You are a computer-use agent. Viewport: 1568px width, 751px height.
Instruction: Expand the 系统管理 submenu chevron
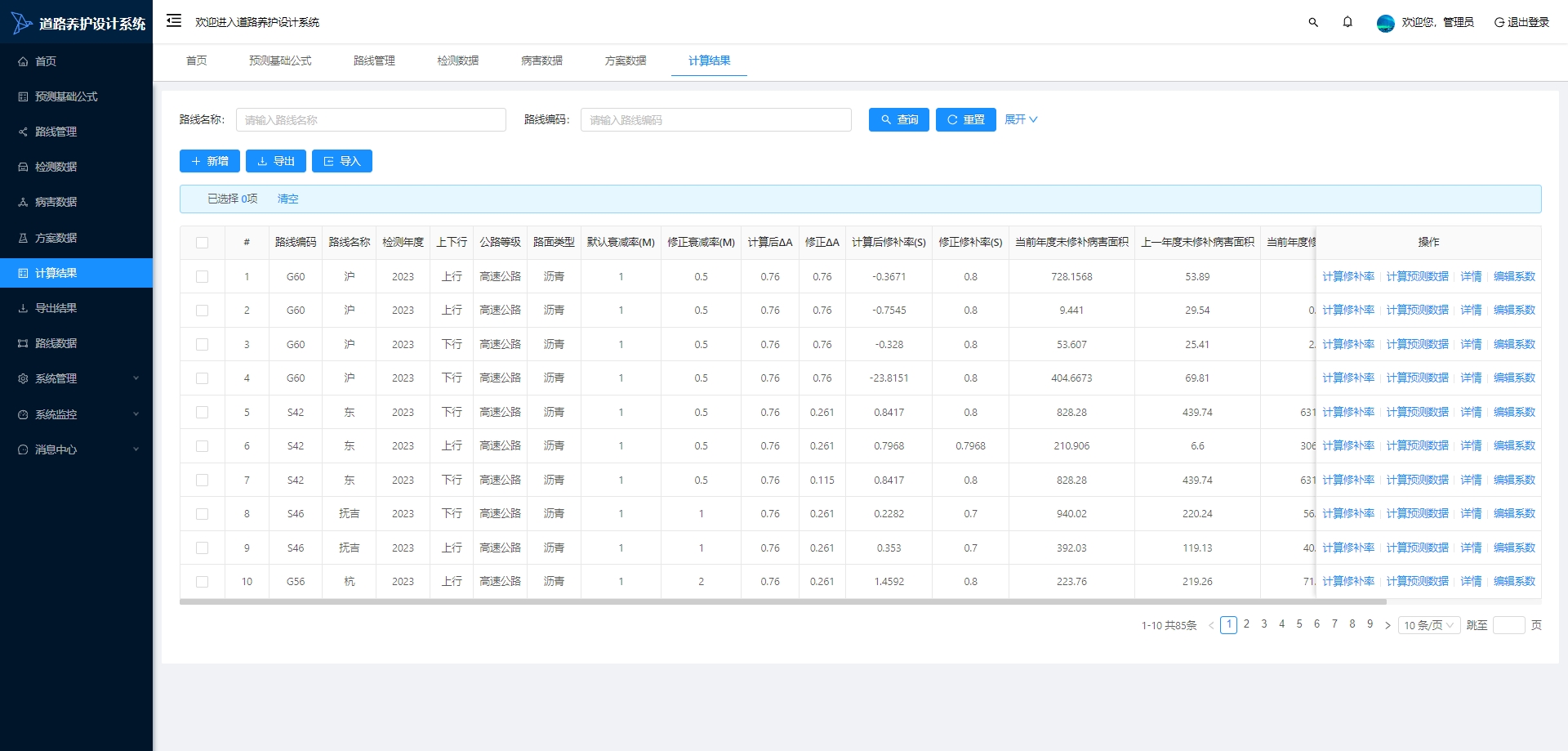tap(136, 378)
